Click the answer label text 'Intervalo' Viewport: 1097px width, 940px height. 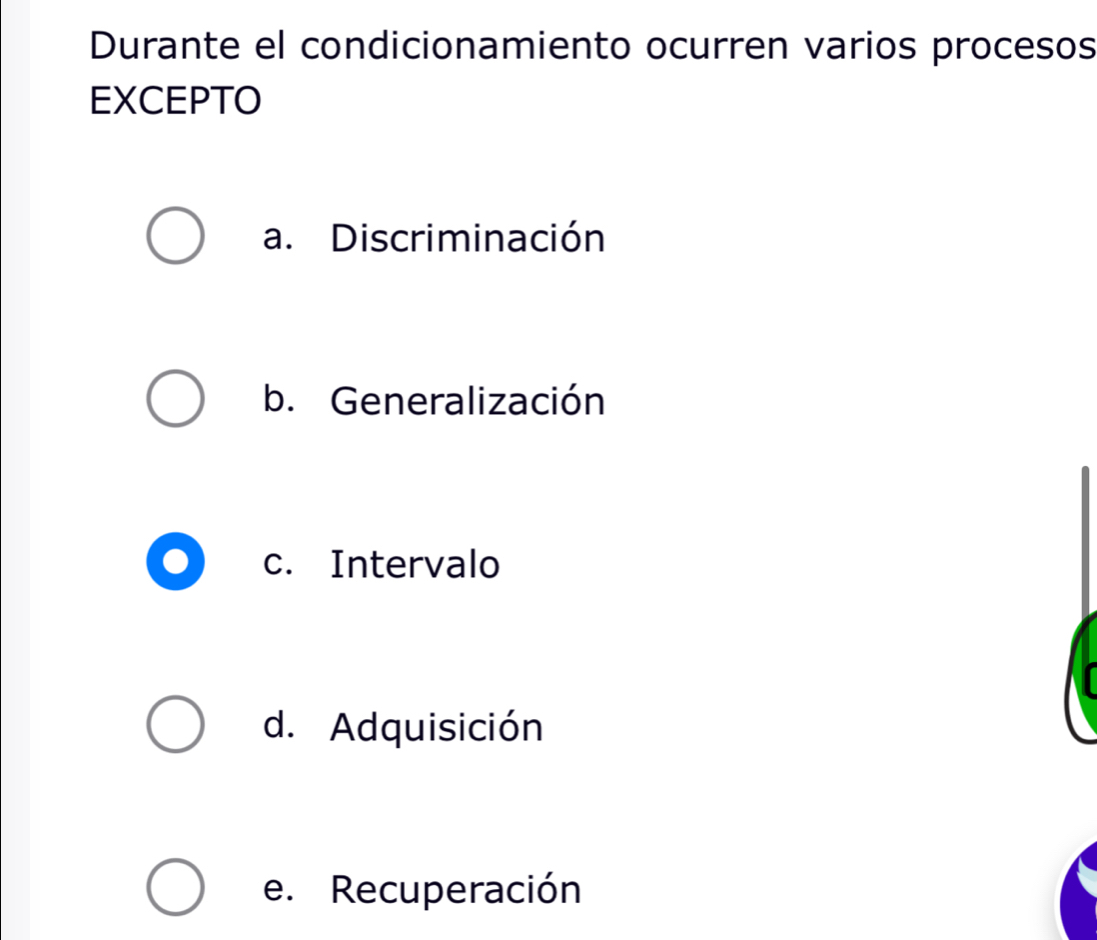point(414,565)
